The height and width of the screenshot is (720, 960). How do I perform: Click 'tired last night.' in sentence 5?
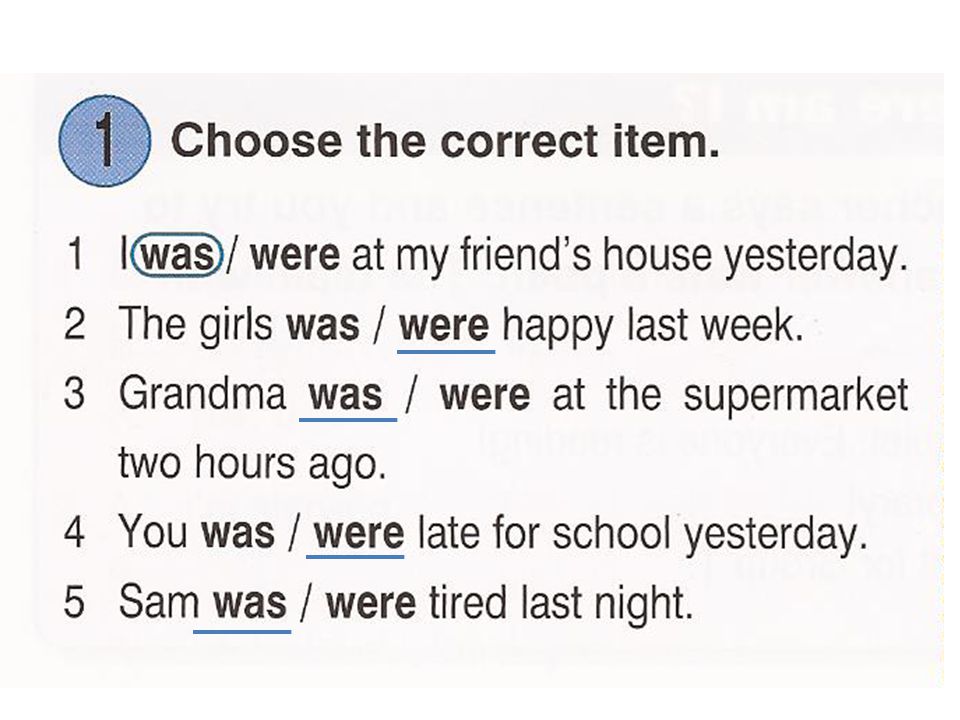coord(560,604)
